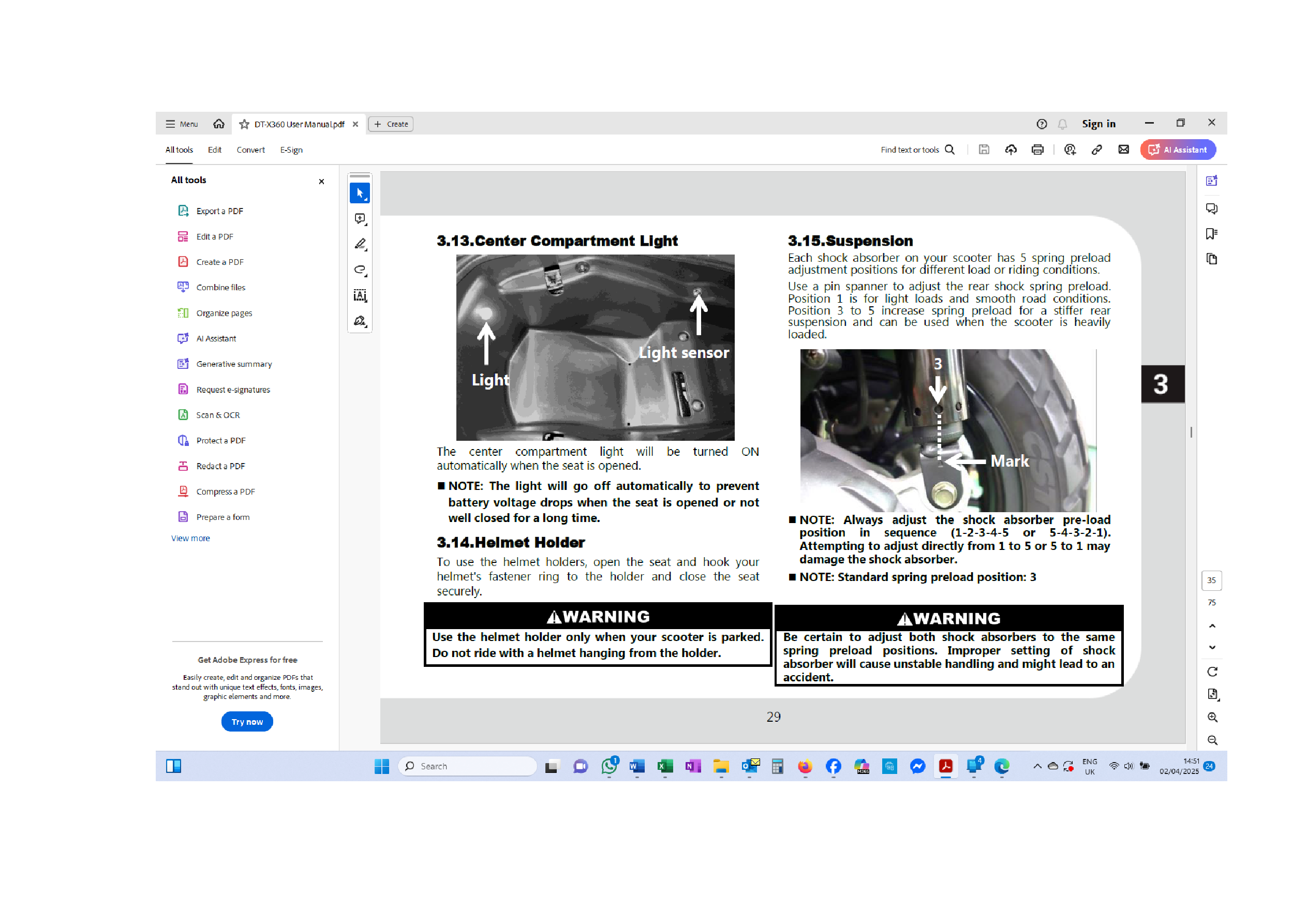Image resolution: width=1307 pixels, height=924 pixels.
Task: Click the add comment tool icon
Action: (x=359, y=219)
